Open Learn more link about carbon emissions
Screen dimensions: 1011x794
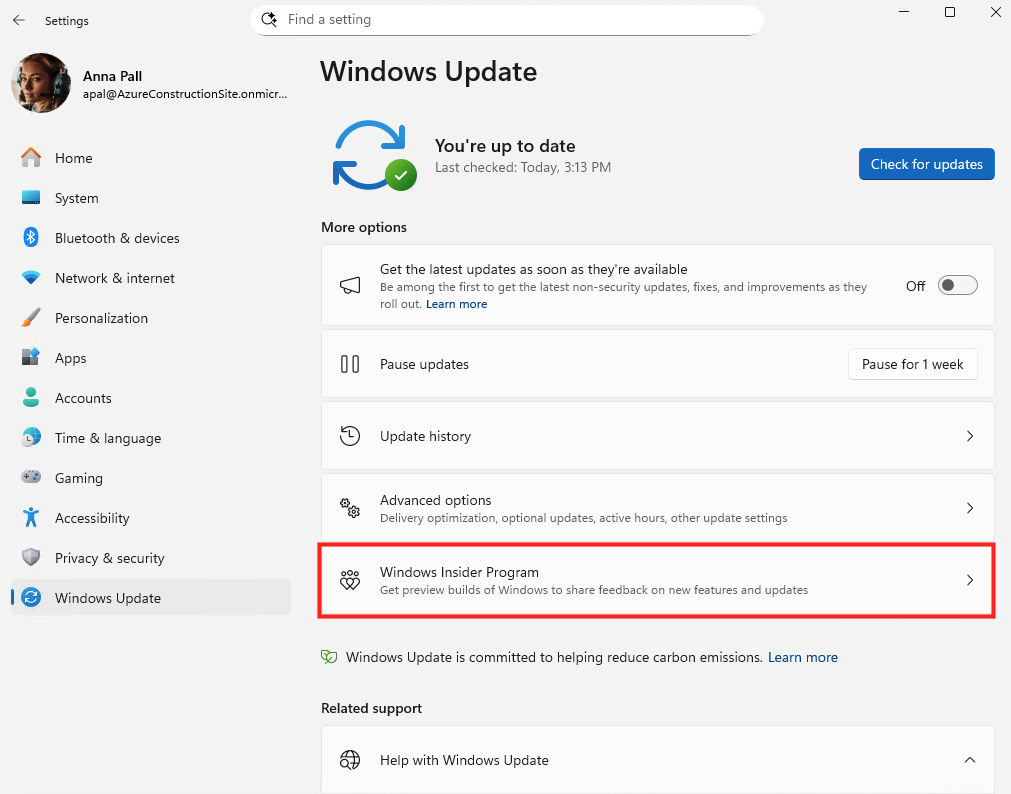(802, 657)
